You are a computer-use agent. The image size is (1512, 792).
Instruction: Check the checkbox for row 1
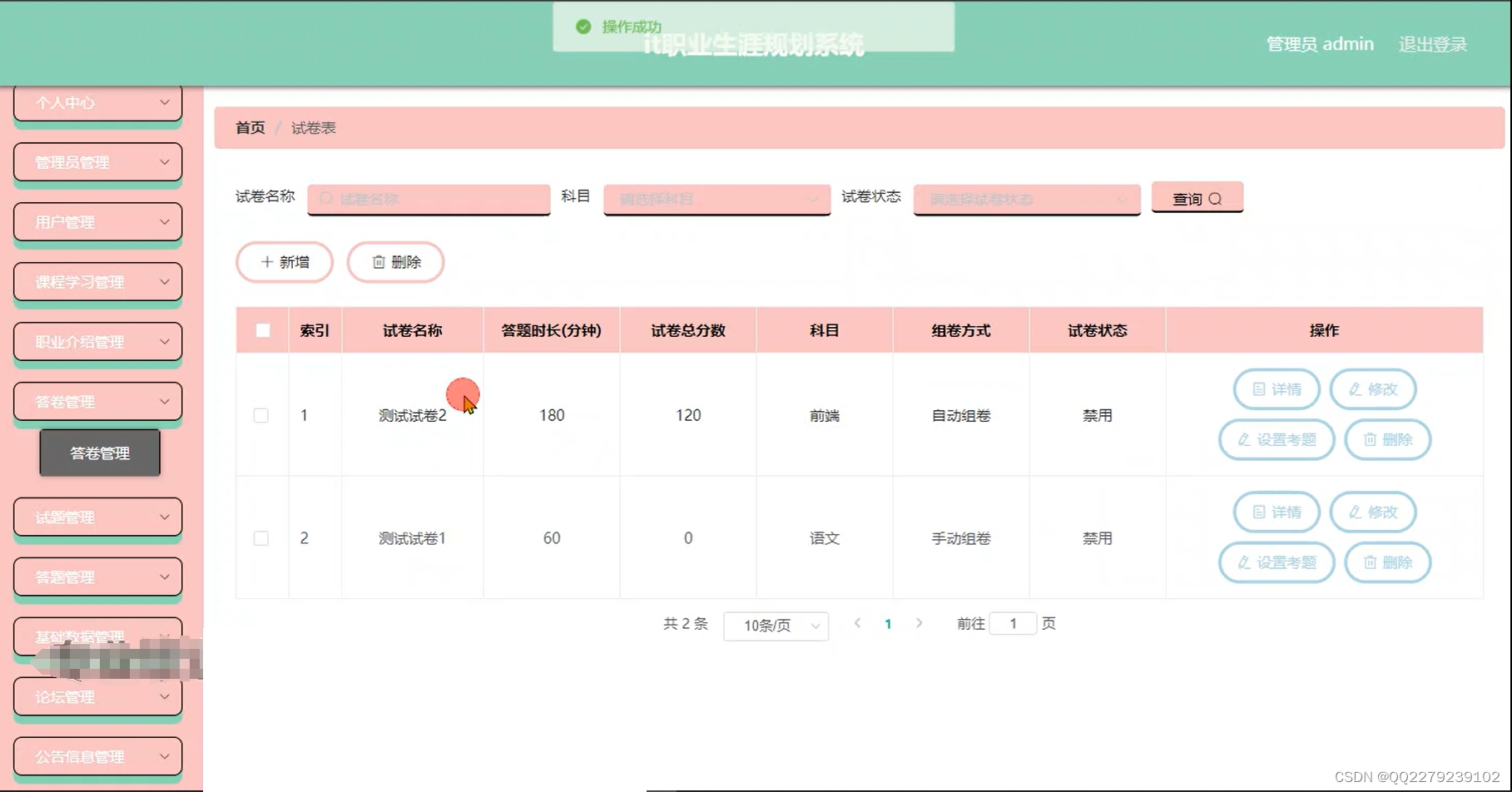point(261,414)
